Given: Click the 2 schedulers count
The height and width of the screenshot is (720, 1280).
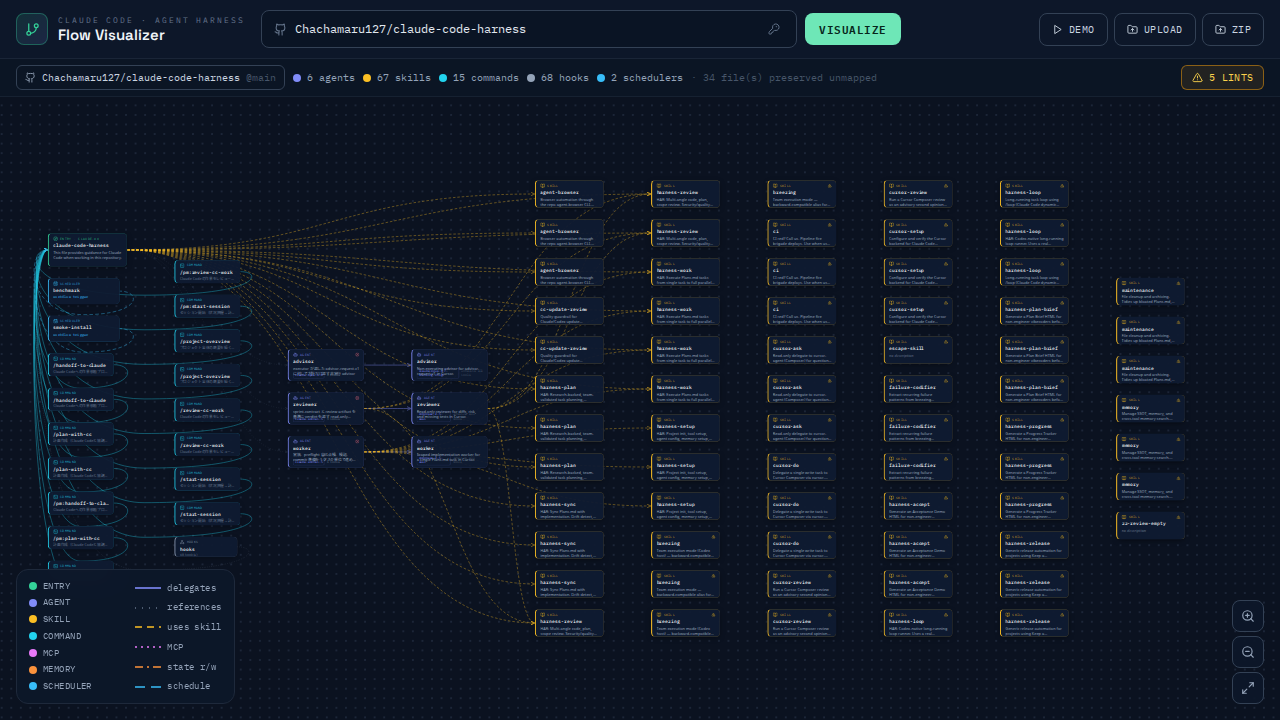Looking at the screenshot, I should pos(640,78).
